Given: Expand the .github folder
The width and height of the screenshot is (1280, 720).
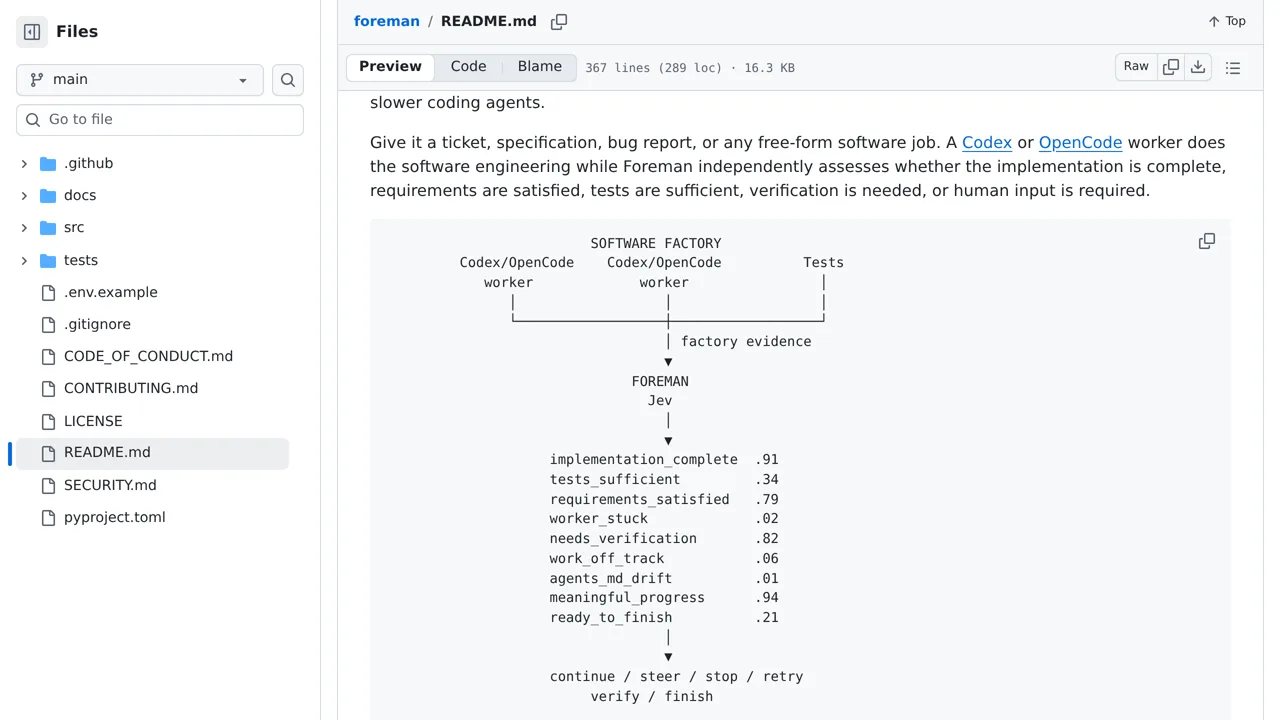Looking at the screenshot, I should coord(24,163).
